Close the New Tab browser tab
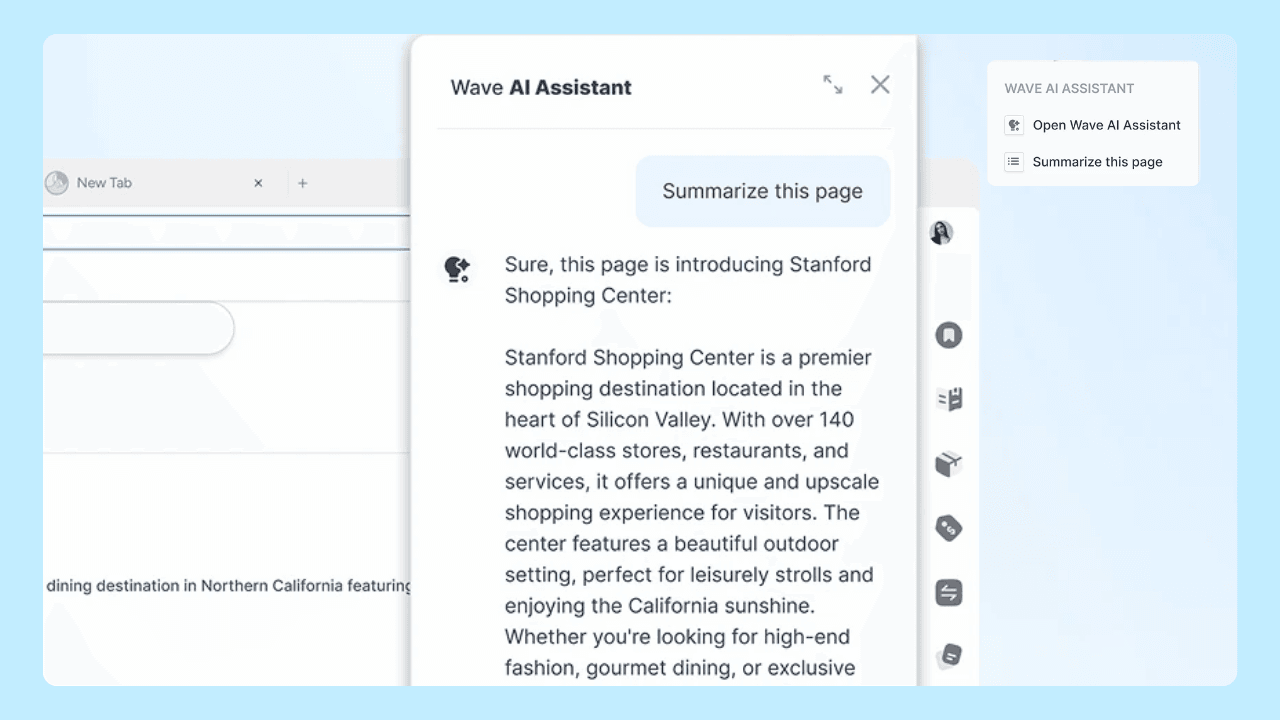 point(258,183)
